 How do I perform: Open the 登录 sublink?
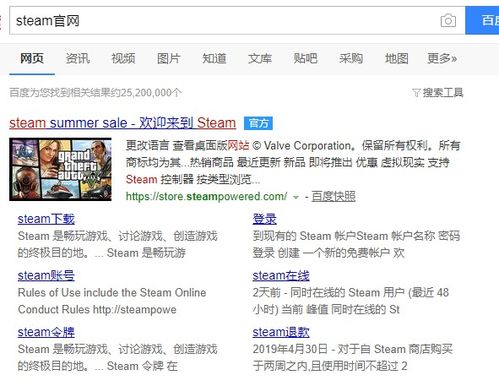point(265,219)
